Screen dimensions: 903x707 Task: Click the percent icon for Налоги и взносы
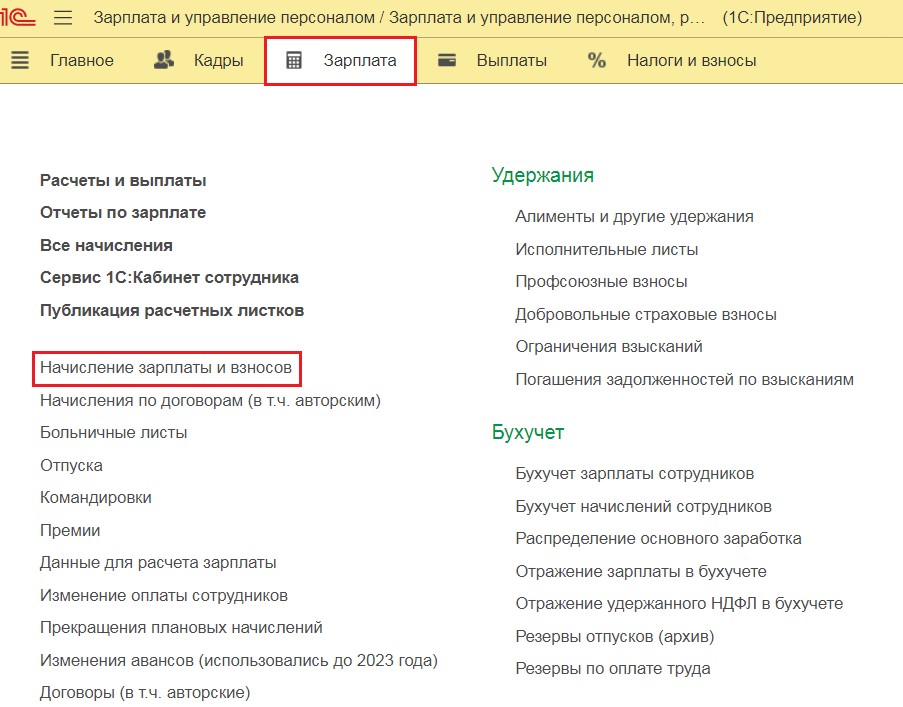(597, 60)
